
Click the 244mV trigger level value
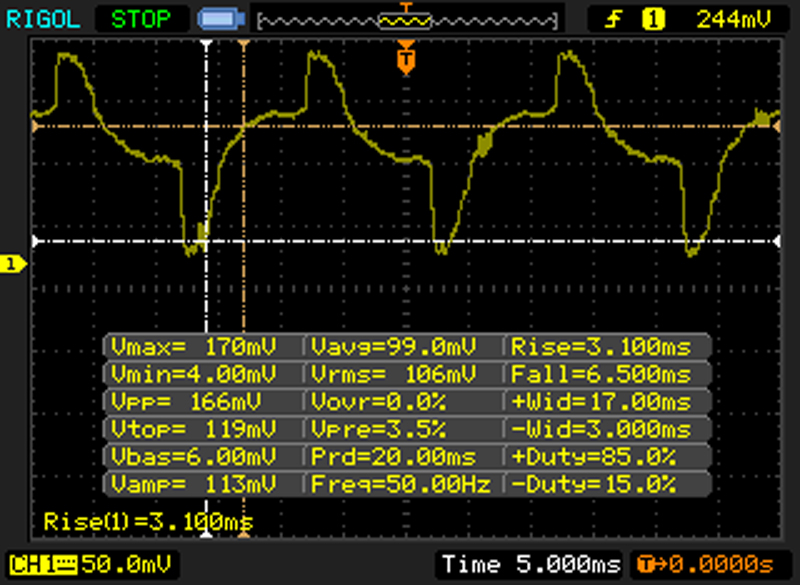click(733, 20)
